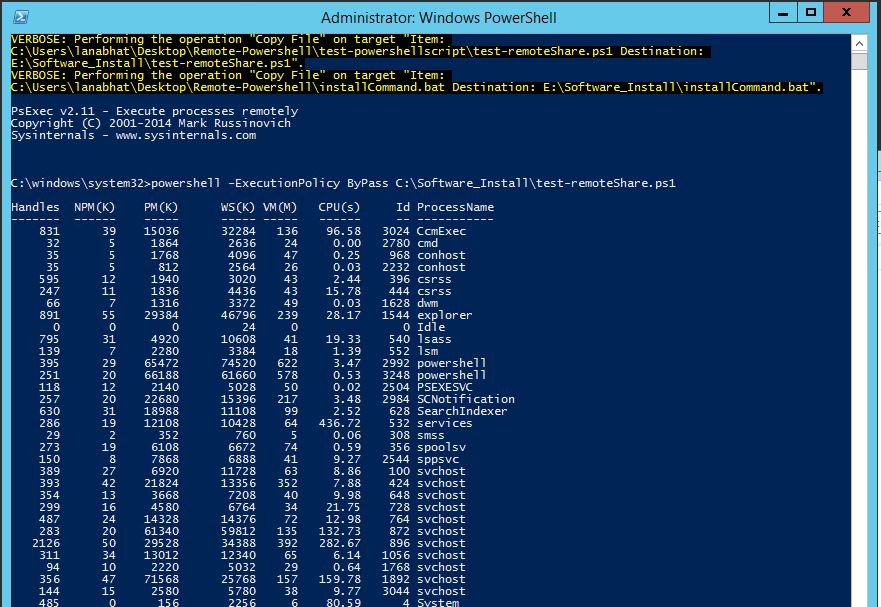Click the Handles column header
The height and width of the screenshot is (607, 881).
[x=35, y=206]
